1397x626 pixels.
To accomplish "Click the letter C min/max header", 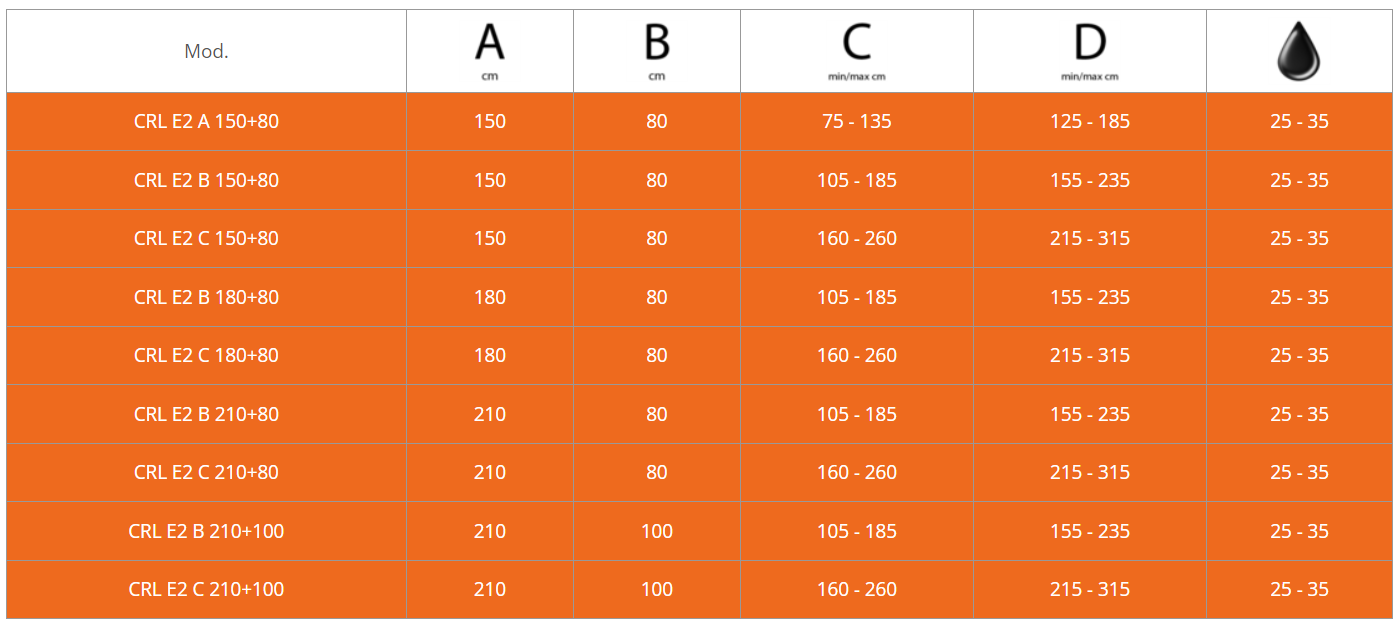I will 857,52.
